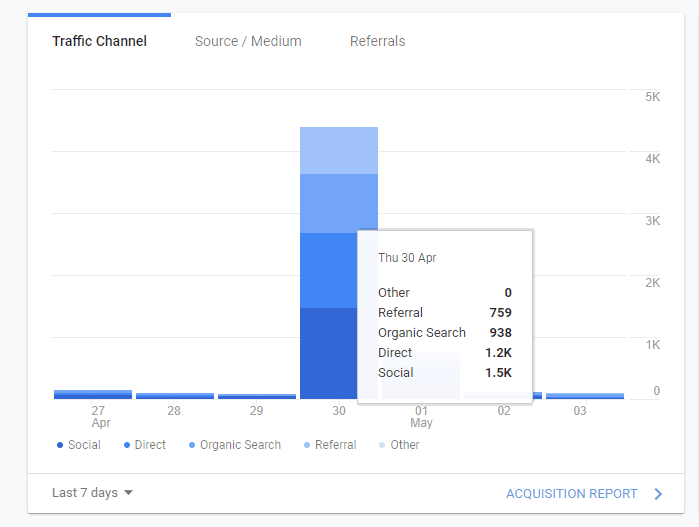Click the dropdown arrow beside Last 7 days

(128, 493)
